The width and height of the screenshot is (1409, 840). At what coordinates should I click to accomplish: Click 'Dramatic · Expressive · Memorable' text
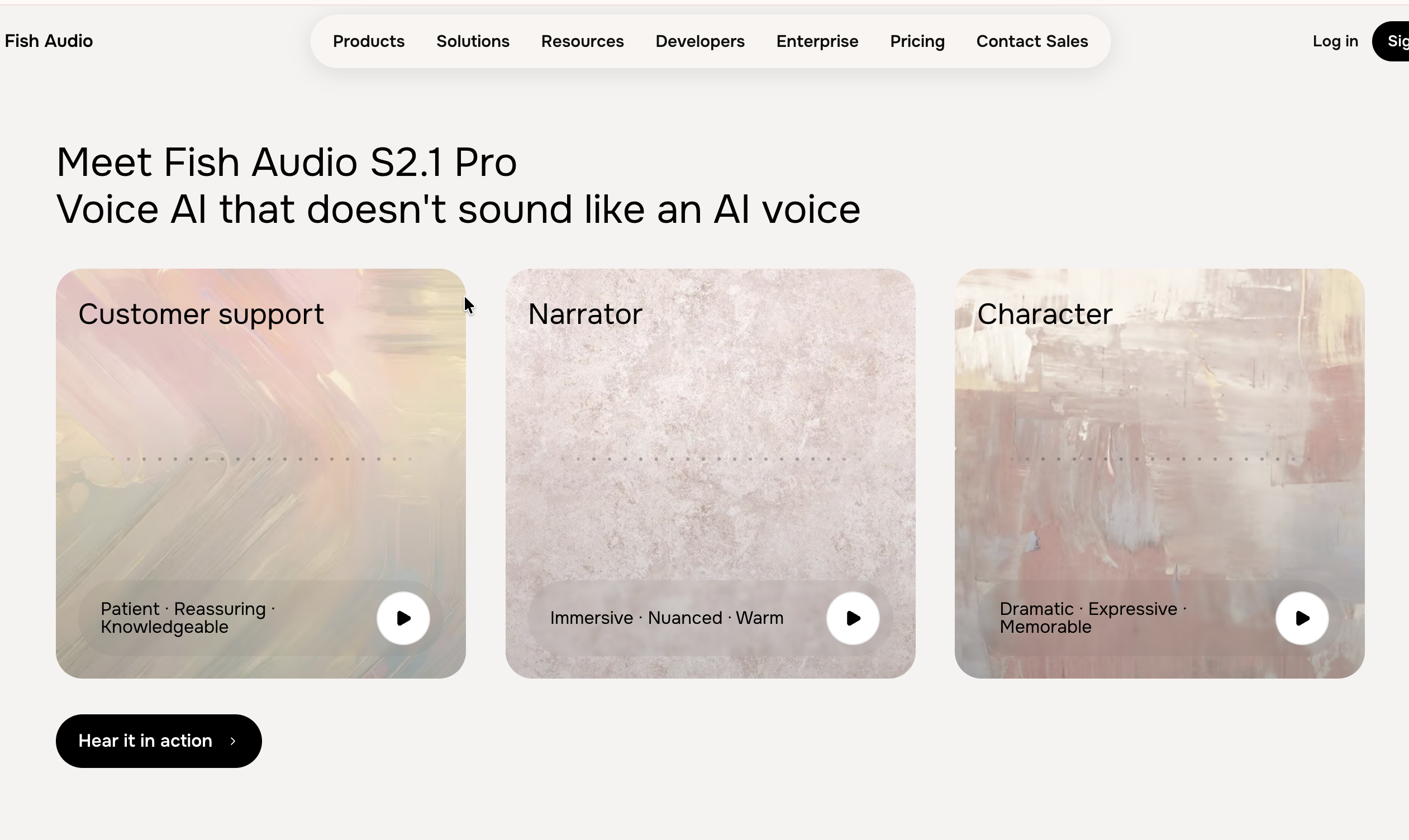pyautogui.click(x=1093, y=618)
